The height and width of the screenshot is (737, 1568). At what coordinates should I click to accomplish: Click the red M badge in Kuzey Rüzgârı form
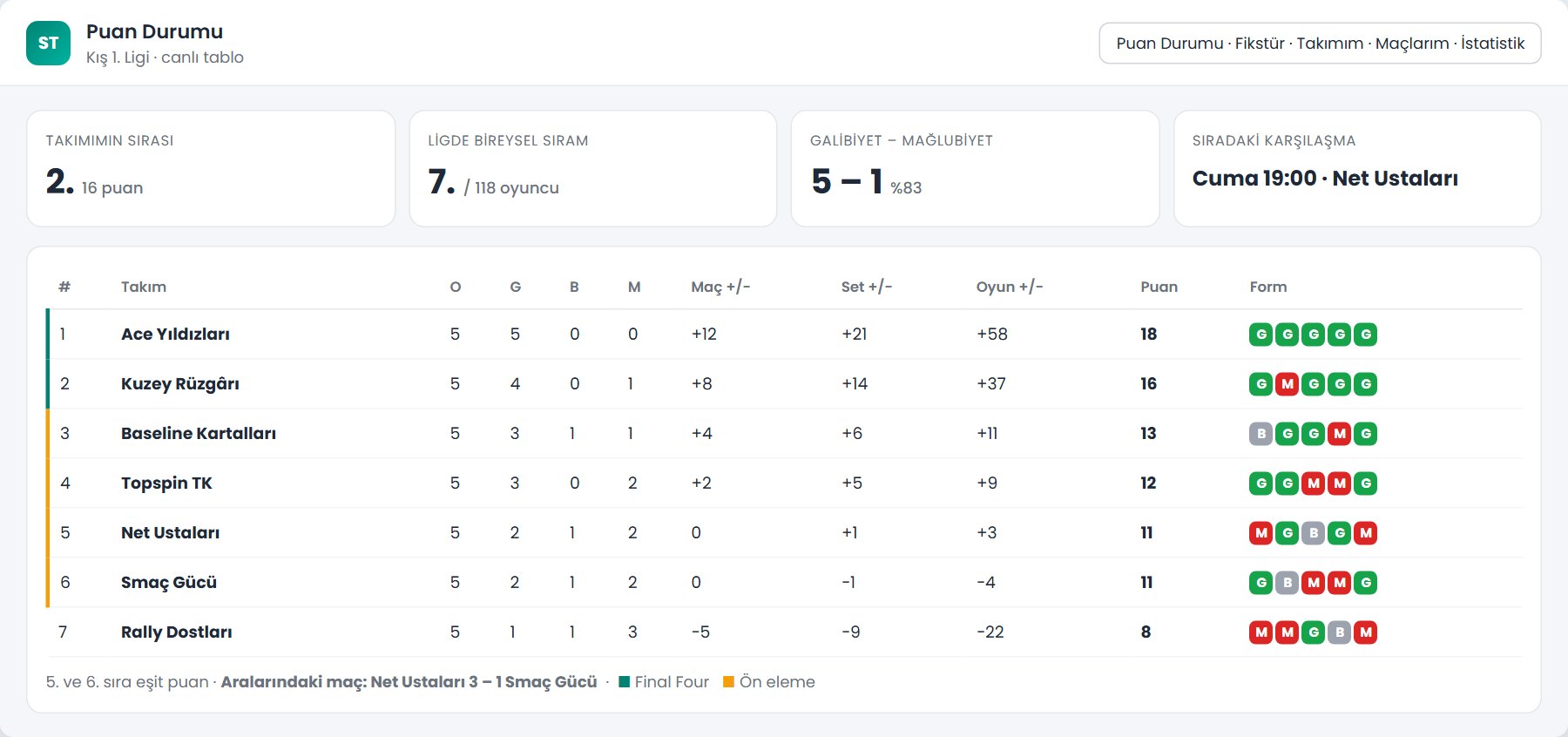tap(1287, 383)
